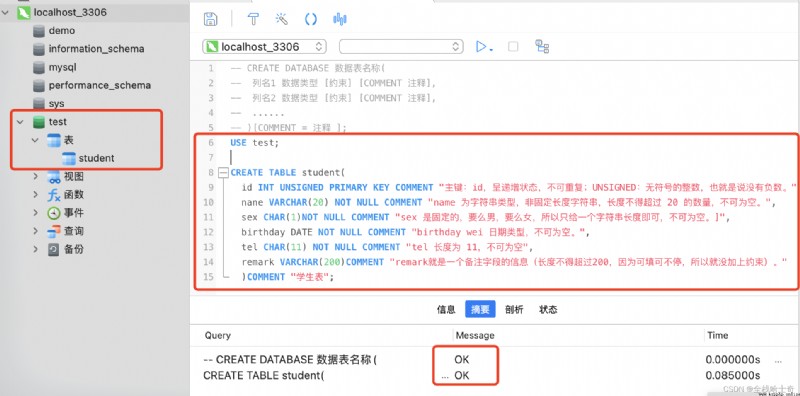Beautify SQL with the magic wand icon

(x=282, y=19)
